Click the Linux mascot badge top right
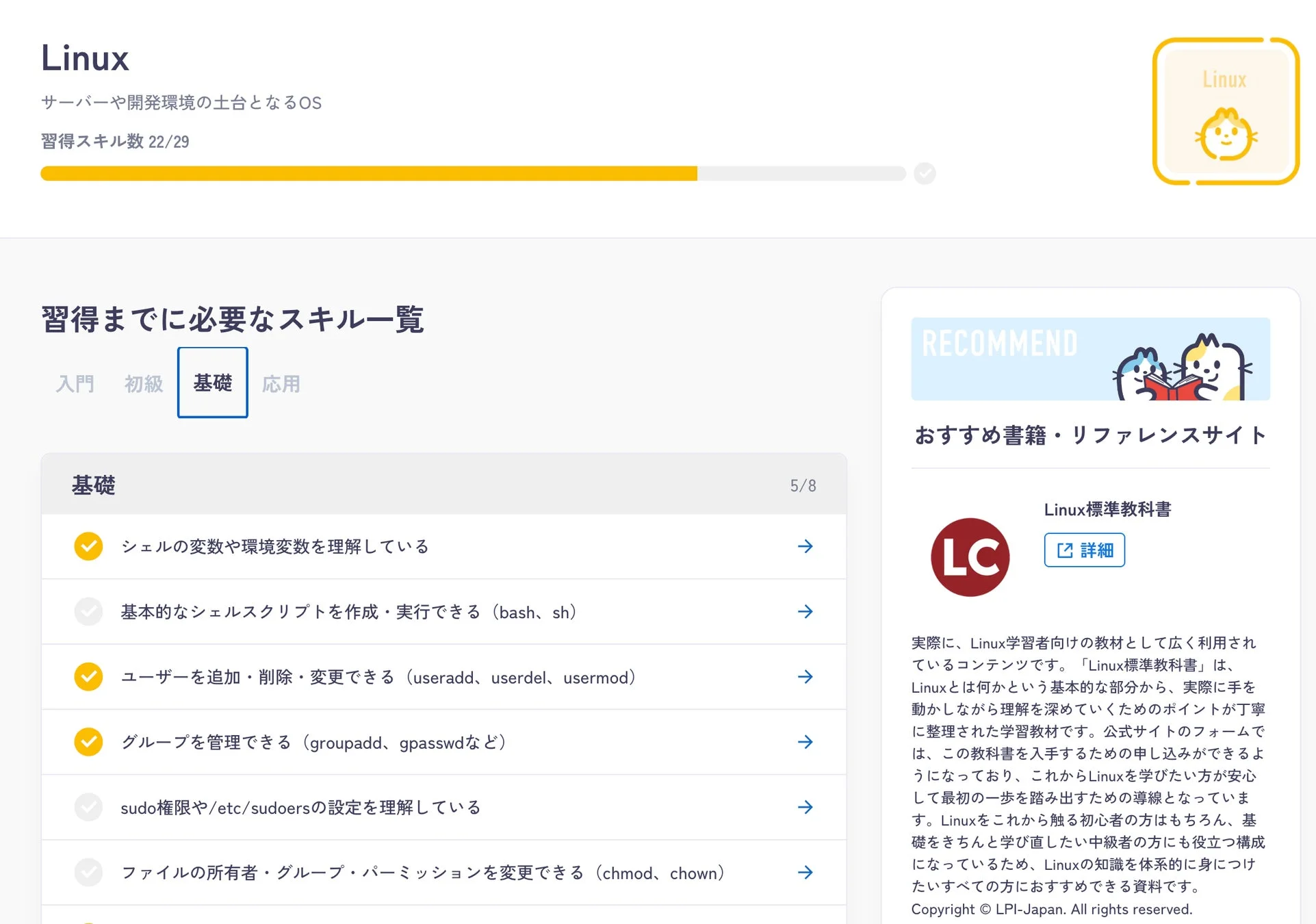The width and height of the screenshot is (1316, 924). (1226, 110)
